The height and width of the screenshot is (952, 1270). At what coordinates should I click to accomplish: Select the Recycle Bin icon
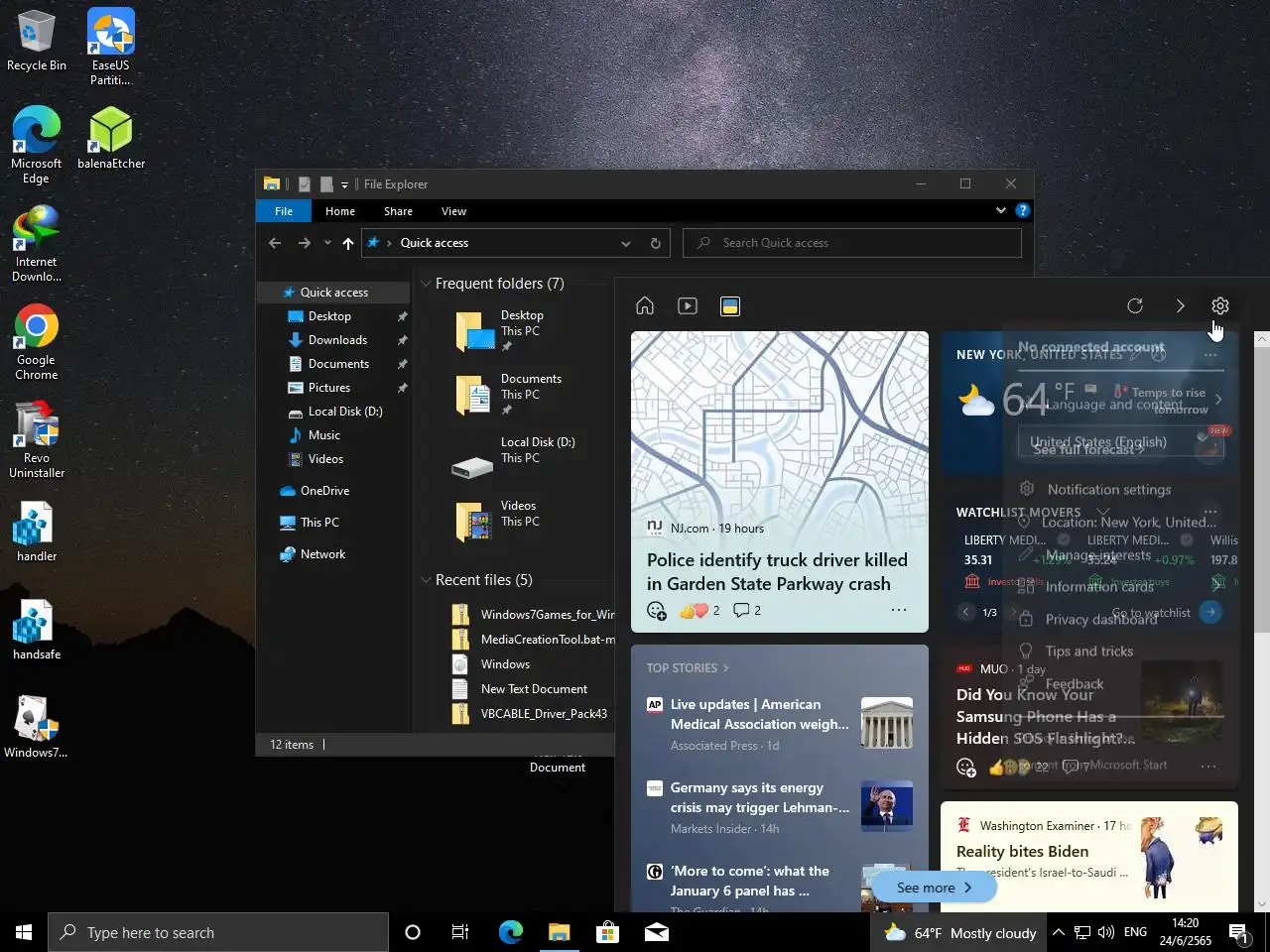37,41
